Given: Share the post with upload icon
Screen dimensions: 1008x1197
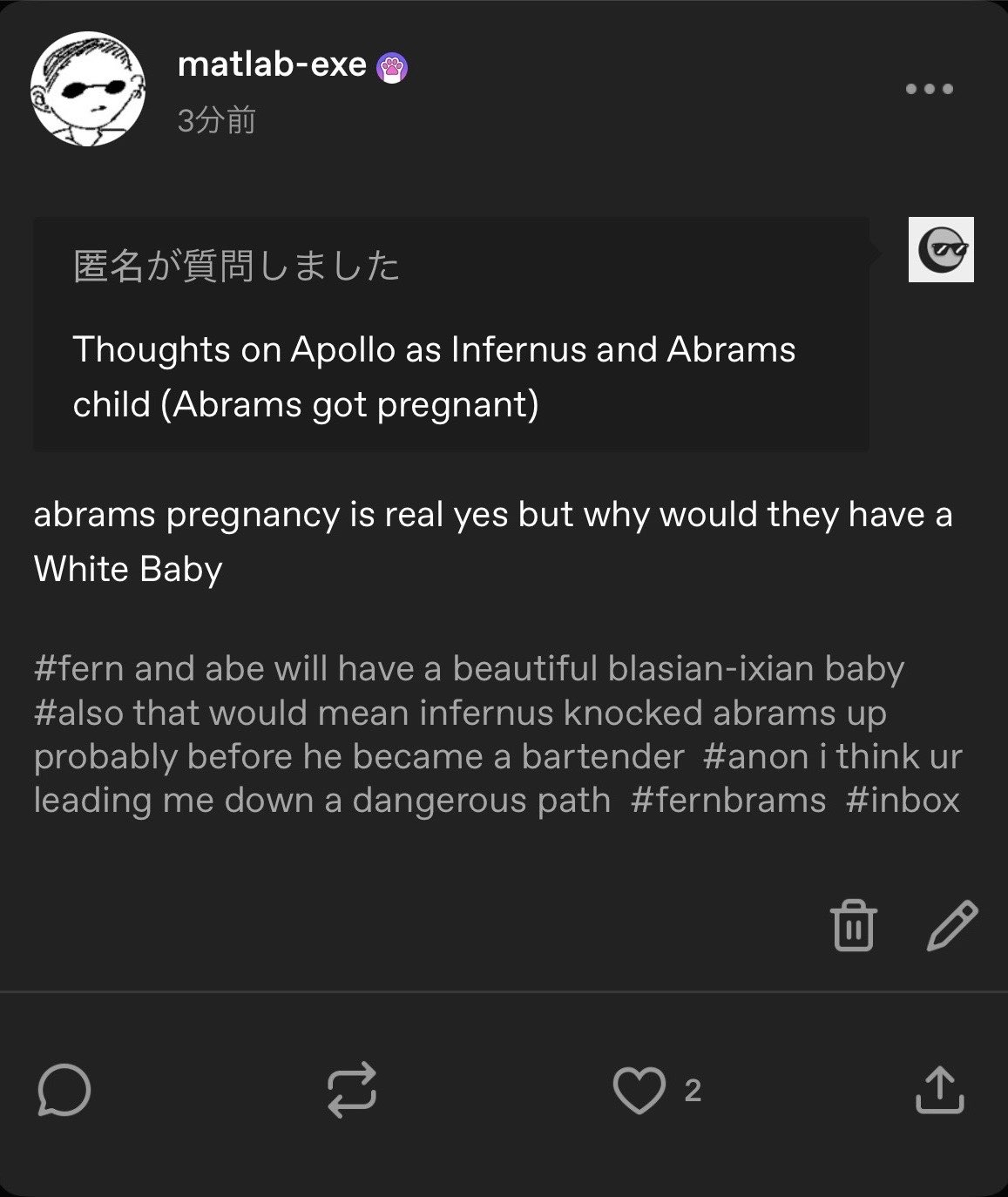Looking at the screenshot, I should [940, 1090].
